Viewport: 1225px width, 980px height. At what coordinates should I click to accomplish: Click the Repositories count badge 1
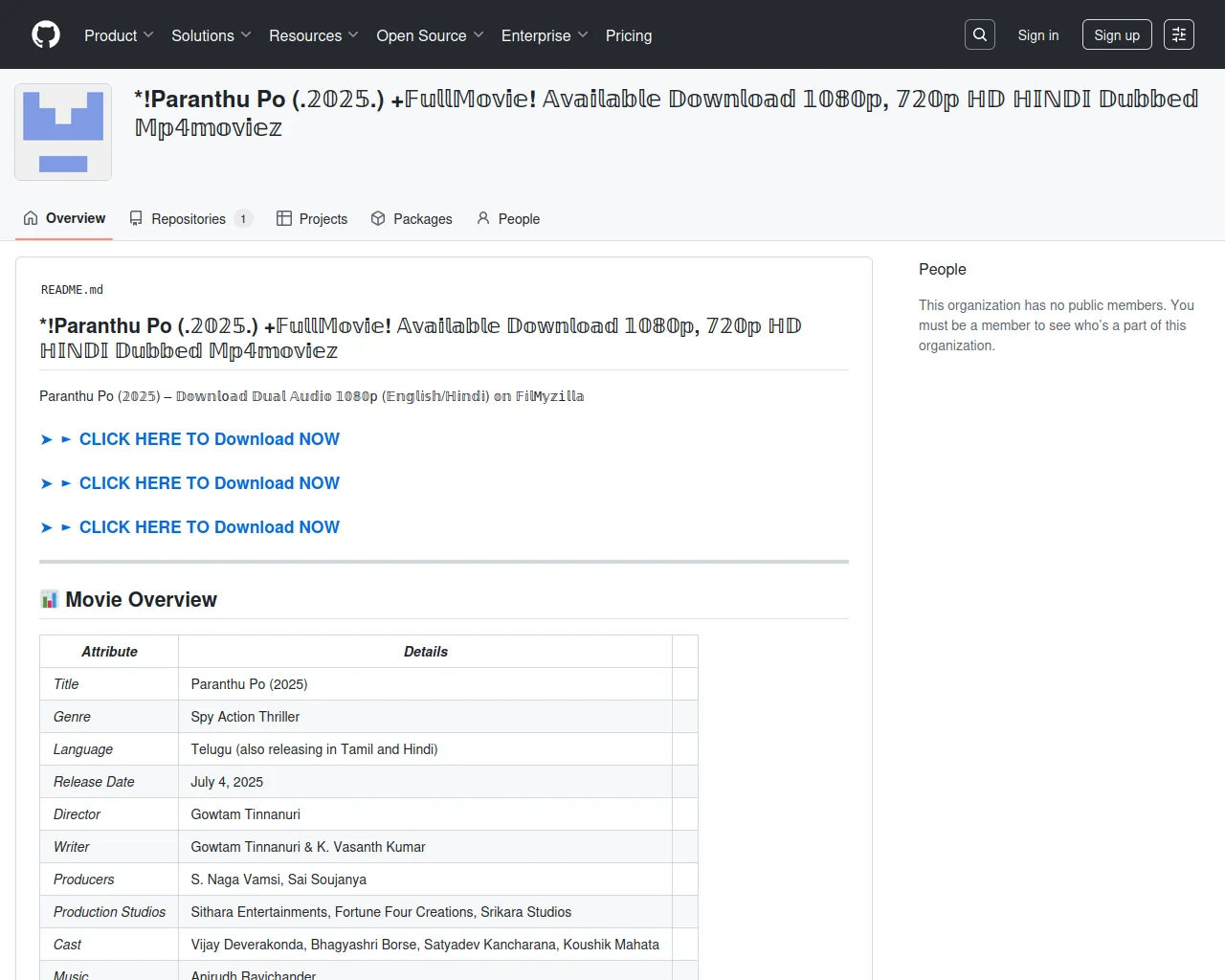[243, 219]
